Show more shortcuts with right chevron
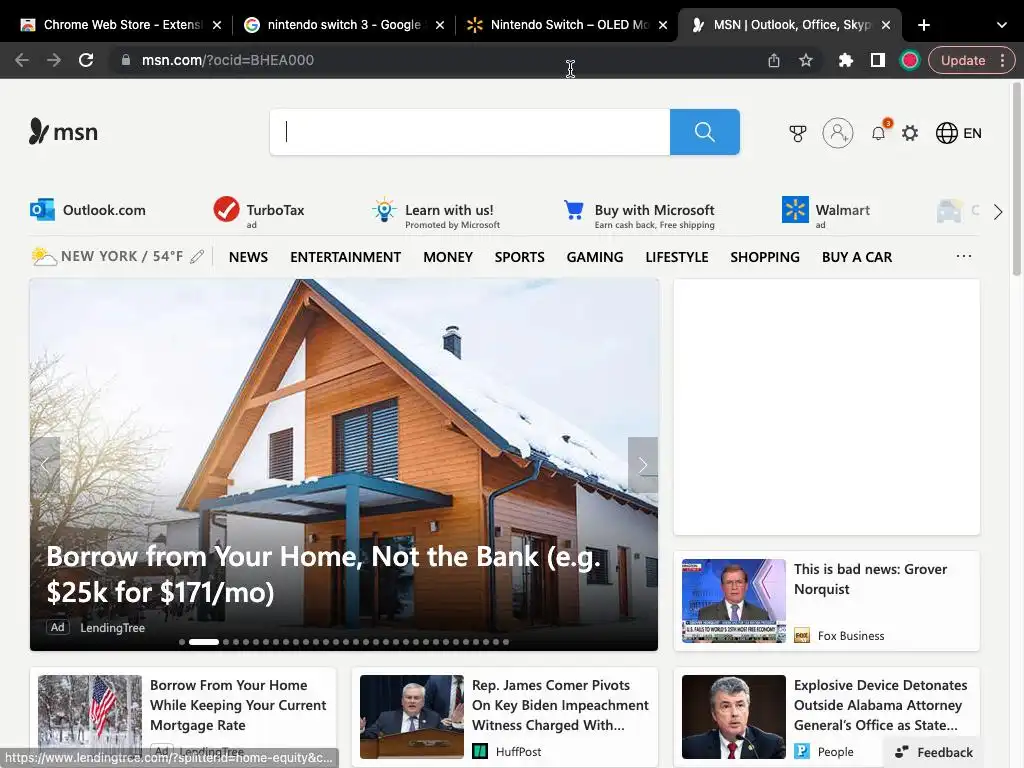 click(998, 212)
